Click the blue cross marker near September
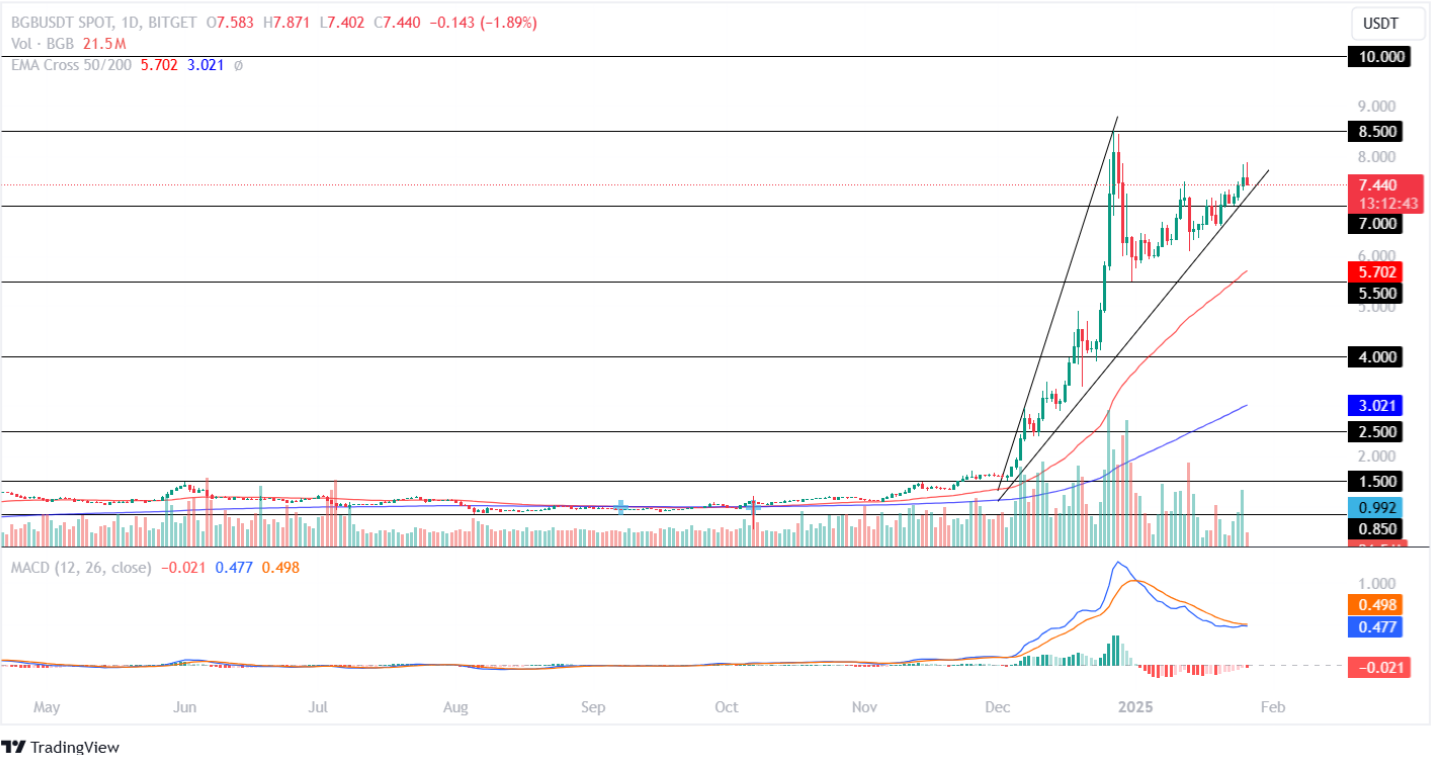 pyautogui.click(x=621, y=507)
